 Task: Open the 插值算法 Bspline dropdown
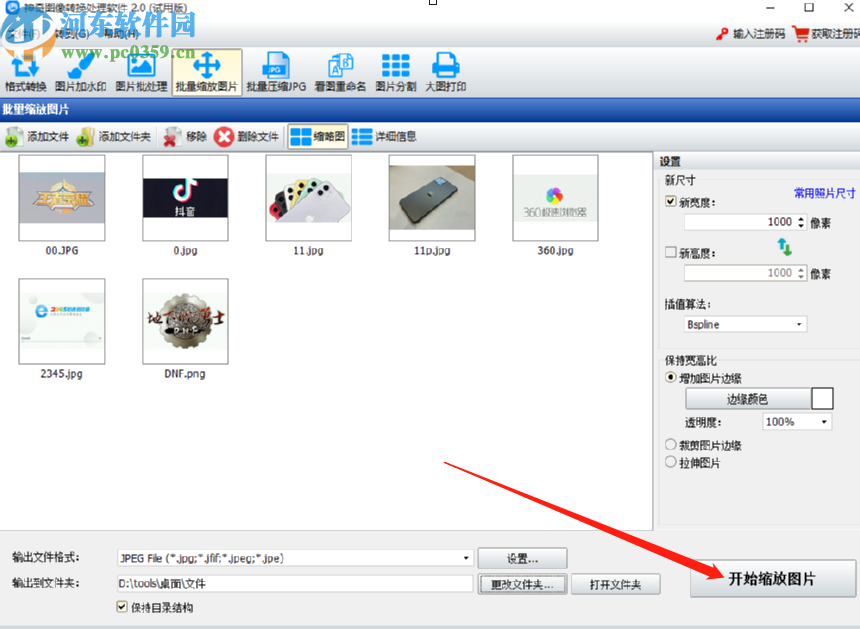(x=745, y=324)
